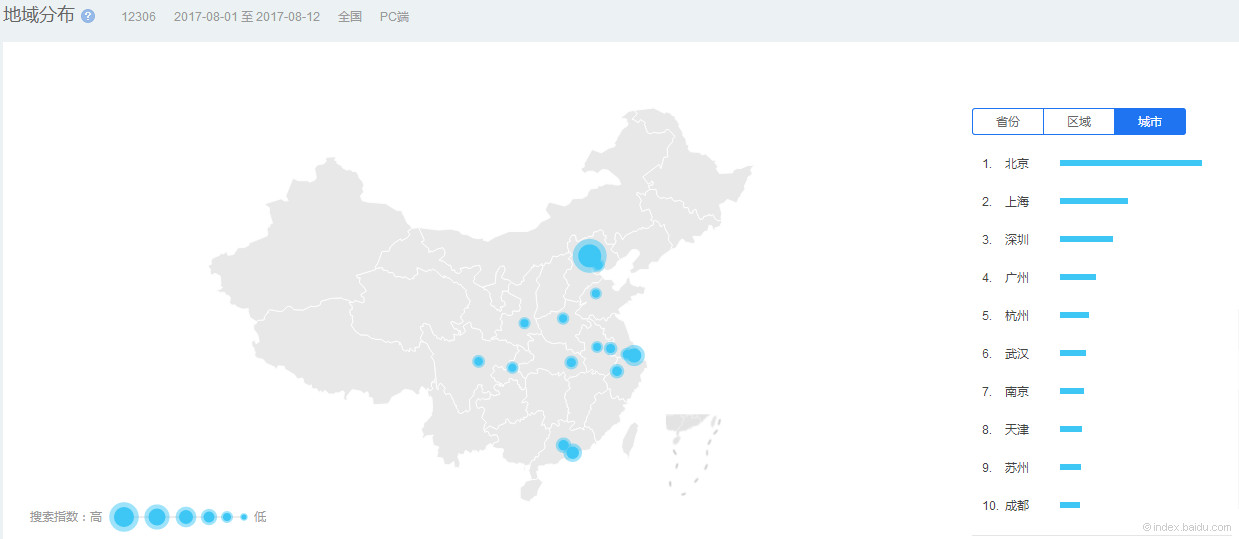Click the largest legend circle for high index
This screenshot has height=539, width=1239.
[x=124, y=517]
